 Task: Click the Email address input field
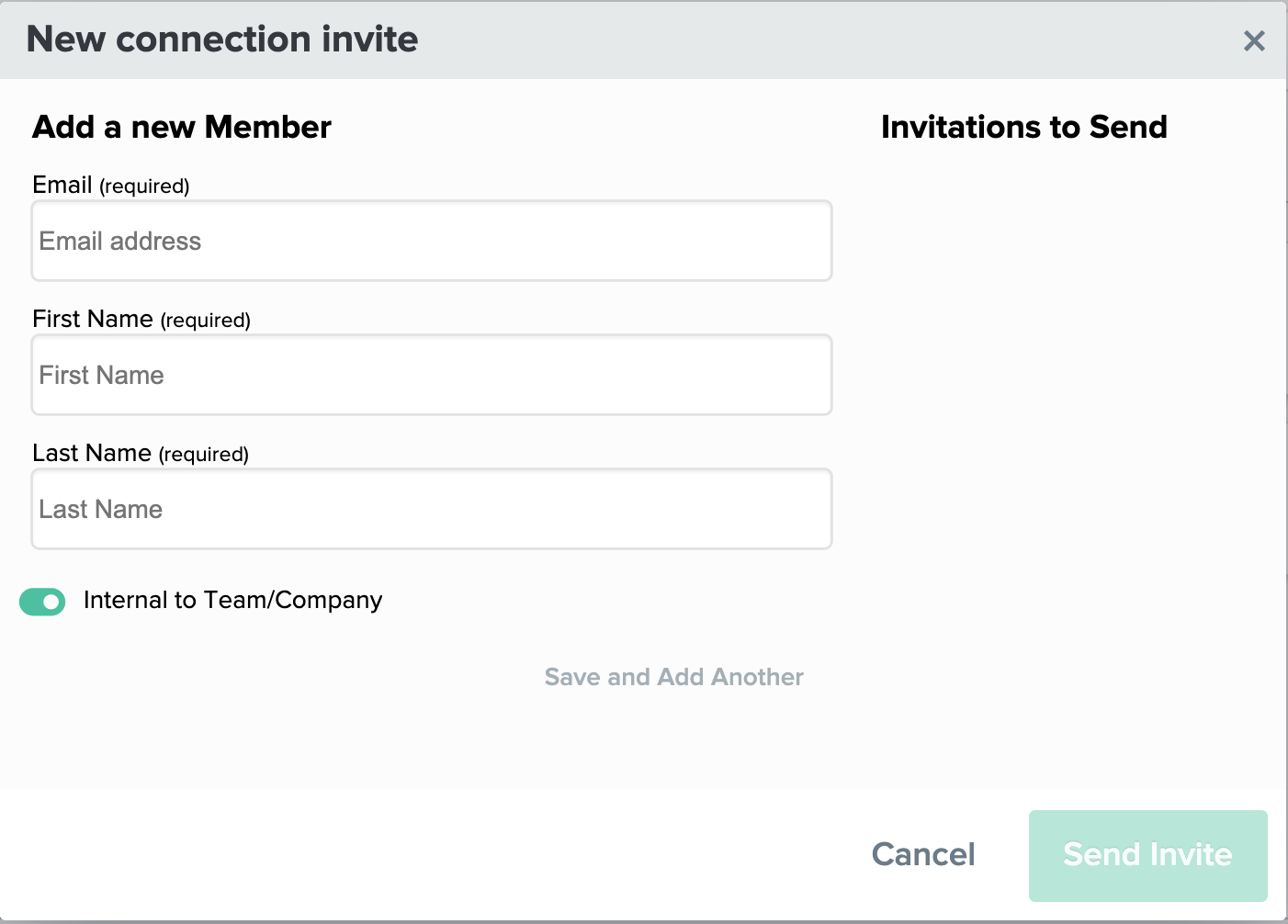[432, 241]
